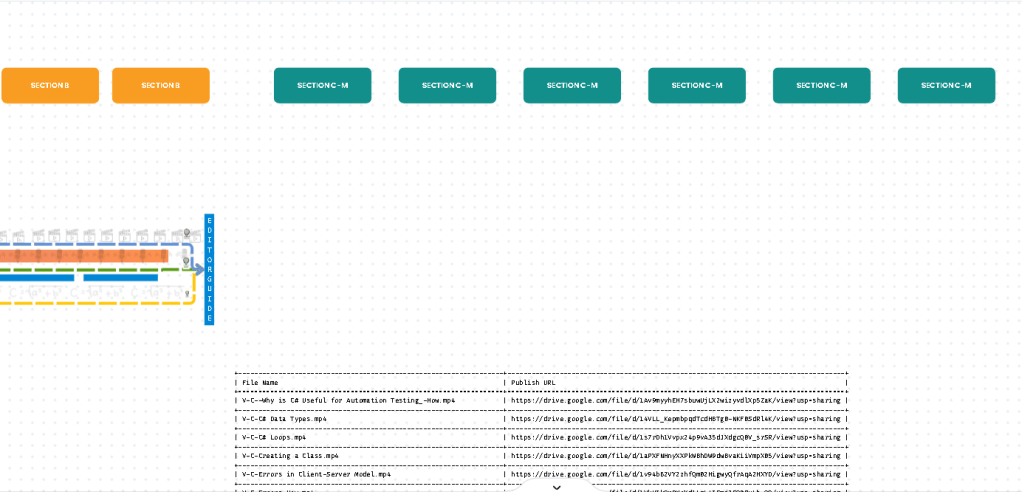Open Drive URL for Errors in Client-Server Model.mp4
1022x492 pixels.
tap(676, 475)
